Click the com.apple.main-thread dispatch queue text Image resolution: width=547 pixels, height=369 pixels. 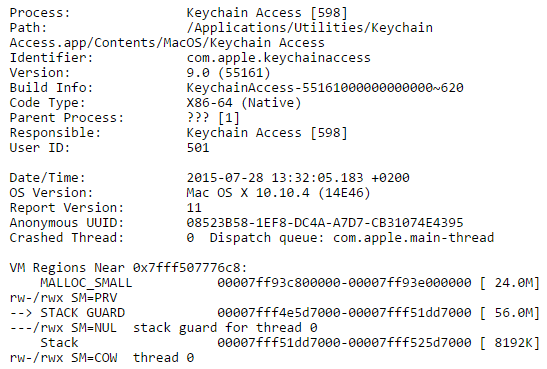pos(413,238)
